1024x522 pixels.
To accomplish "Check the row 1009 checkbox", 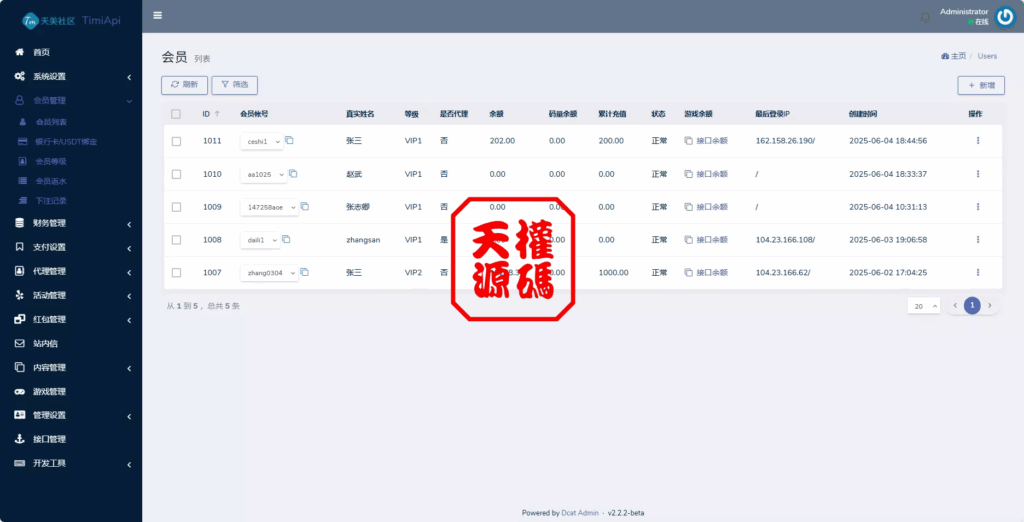I will 176,207.
